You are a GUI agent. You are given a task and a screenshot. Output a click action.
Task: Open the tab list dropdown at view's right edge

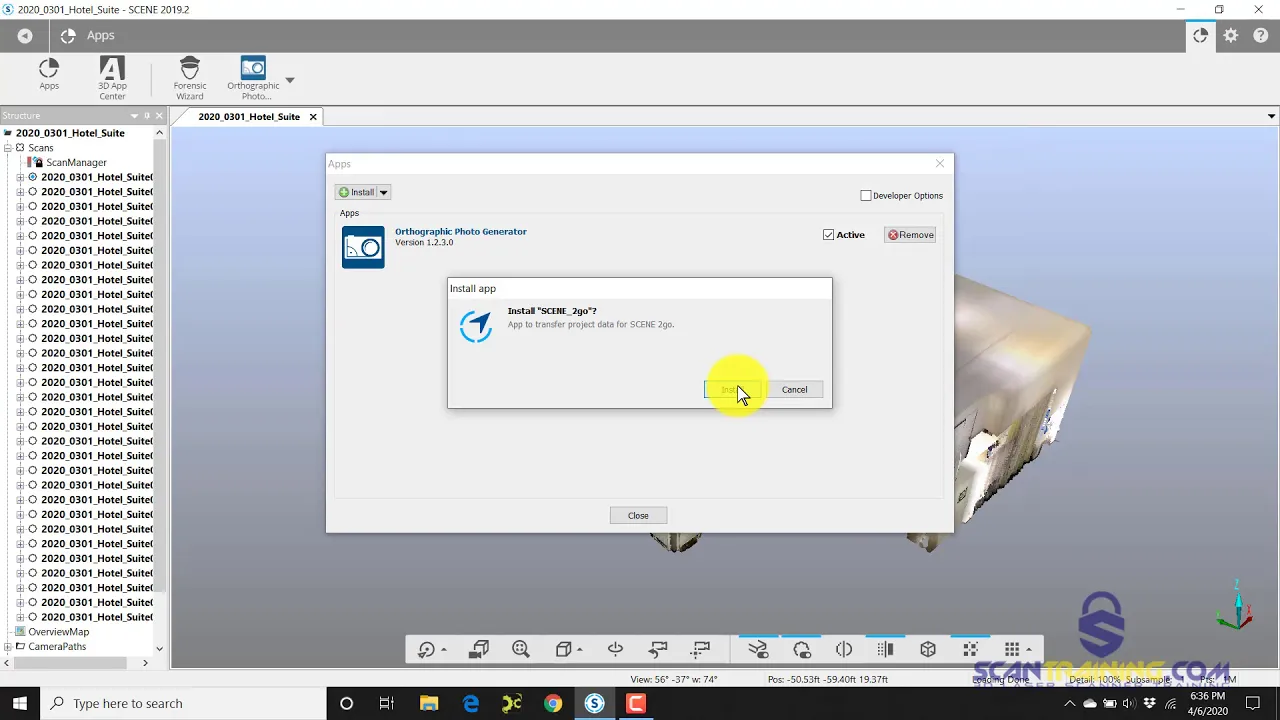1271,117
